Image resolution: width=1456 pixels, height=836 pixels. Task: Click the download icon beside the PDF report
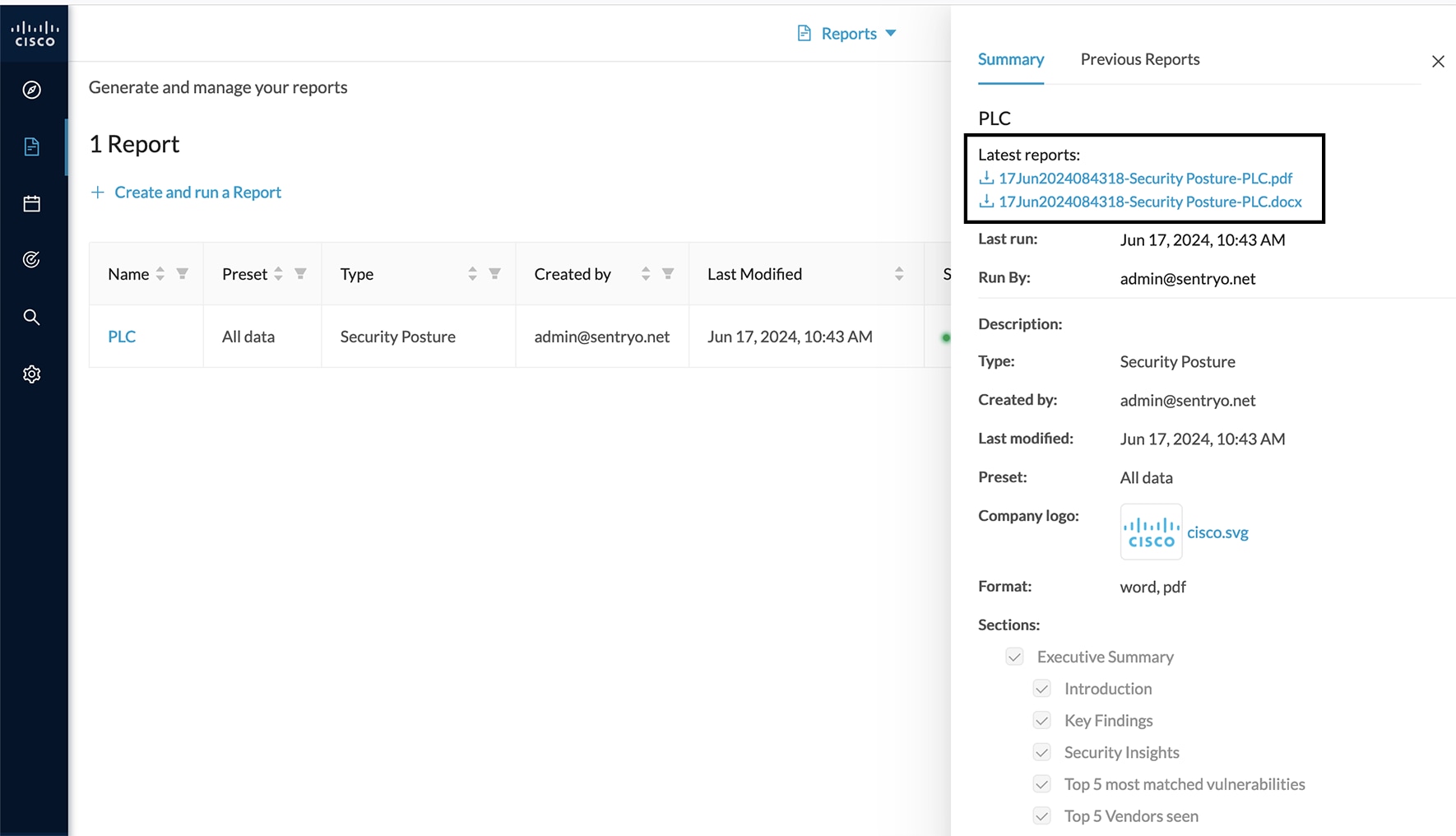tap(985, 178)
